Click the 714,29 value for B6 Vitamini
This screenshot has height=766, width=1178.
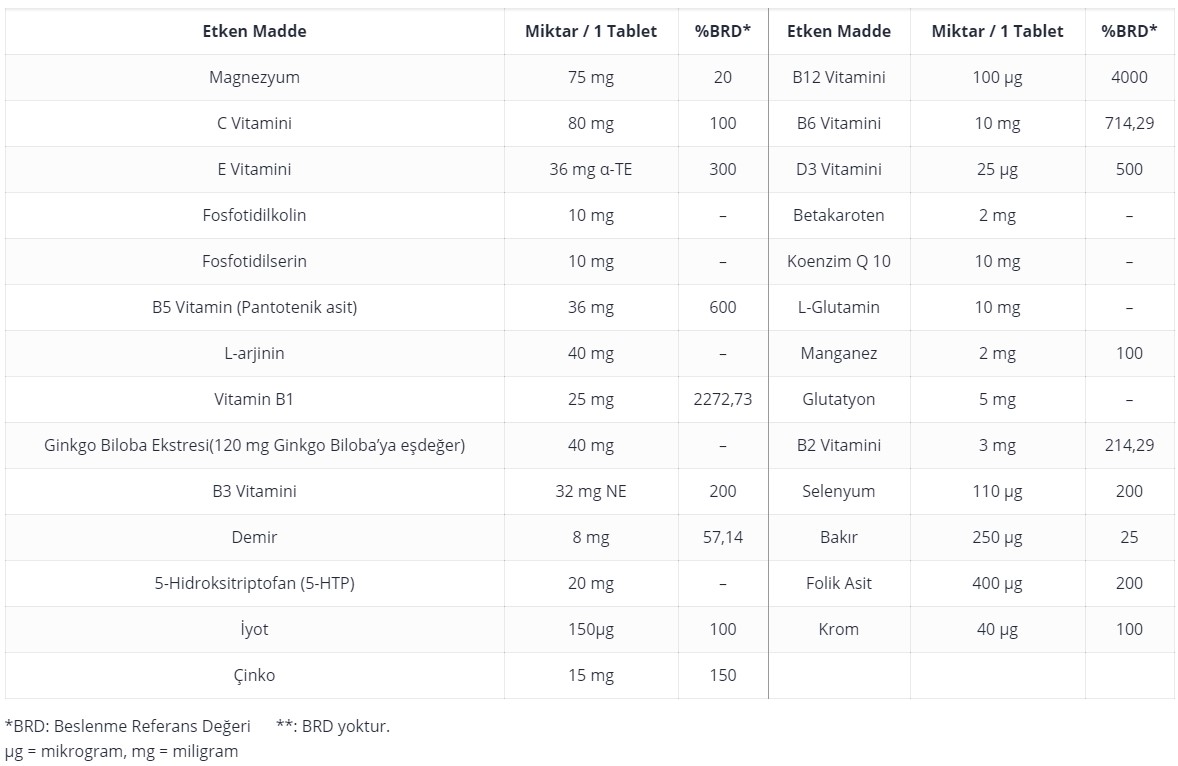tap(1129, 124)
